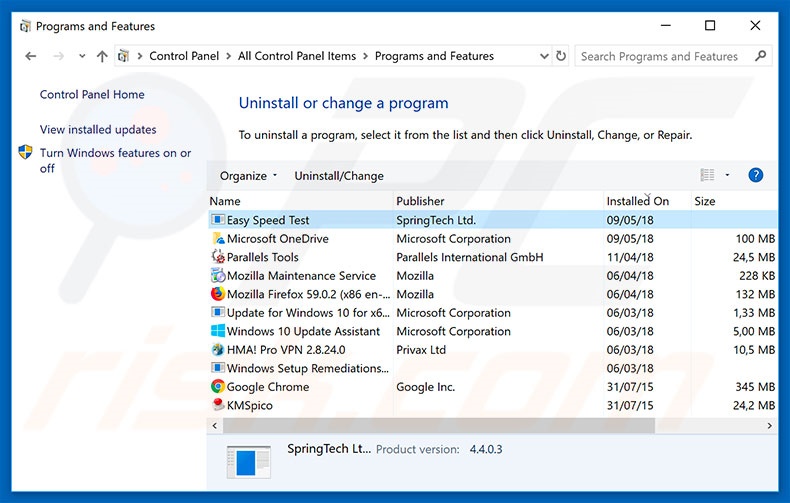Image resolution: width=790 pixels, height=503 pixels.
Task: Select Windows 10 Update Assistant entry
Action: click(303, 331)
